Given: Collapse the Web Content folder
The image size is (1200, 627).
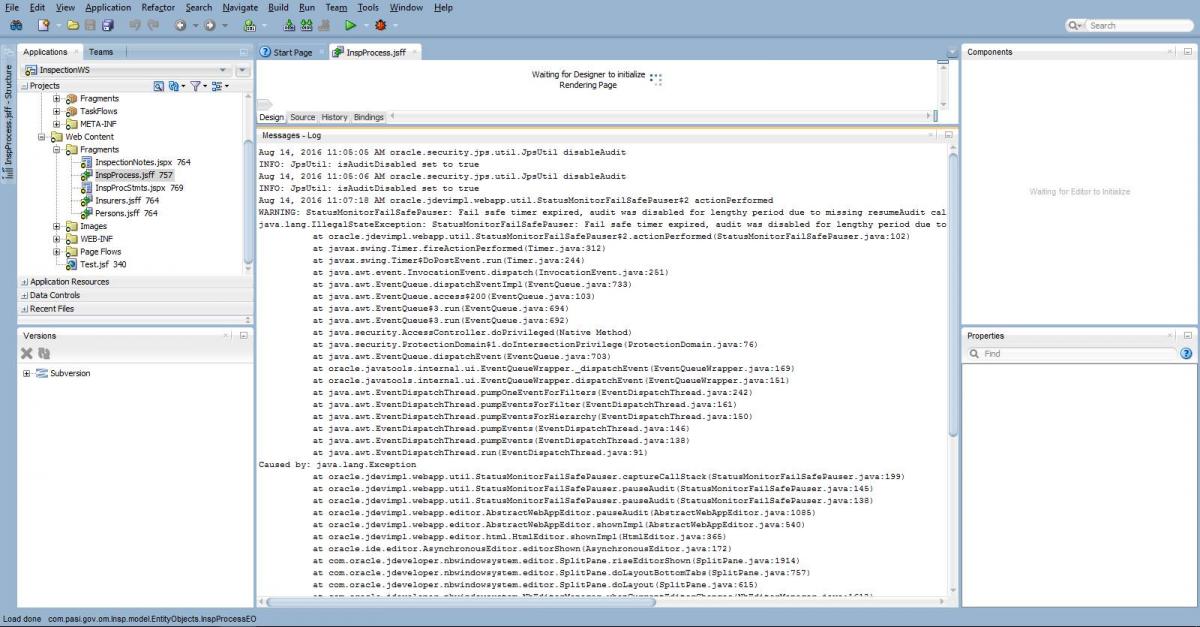Looking at the screenshot, I should 42,137.
